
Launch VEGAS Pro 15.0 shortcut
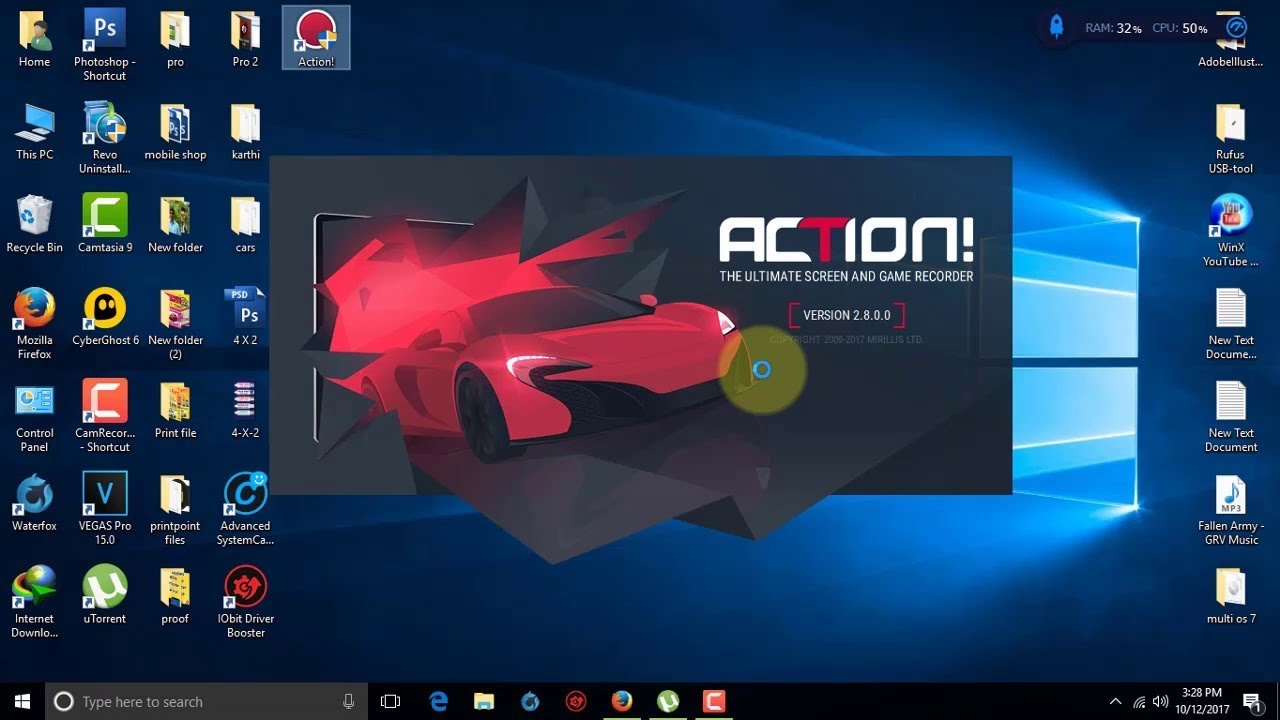click(x=105, y=510)
